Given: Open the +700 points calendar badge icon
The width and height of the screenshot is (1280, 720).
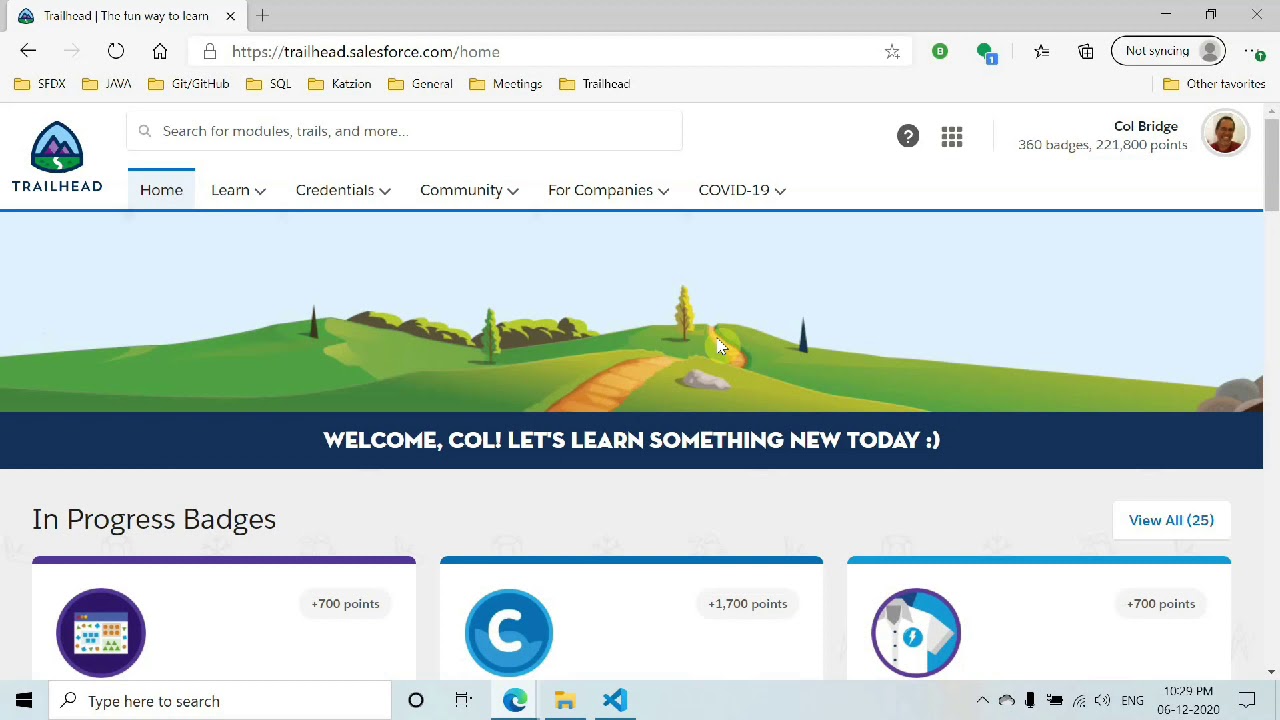Looking at the screenshot, I should [x=101, y=633].
